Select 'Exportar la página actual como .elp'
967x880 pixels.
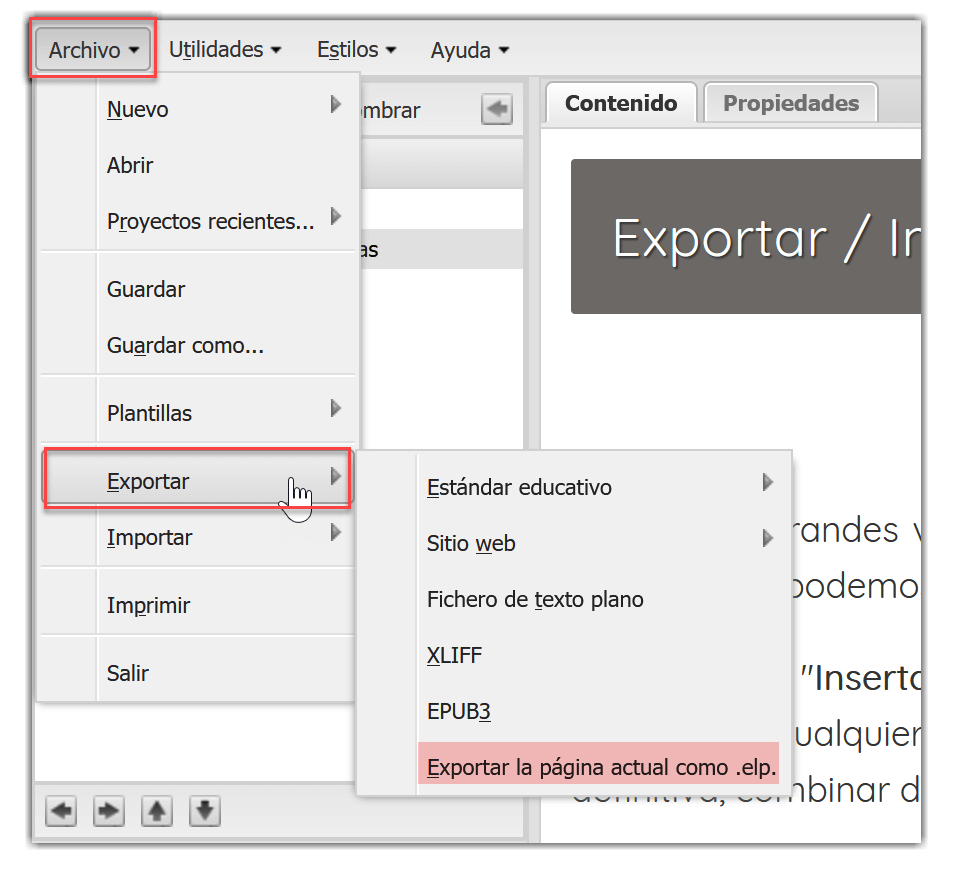[598, 767]
